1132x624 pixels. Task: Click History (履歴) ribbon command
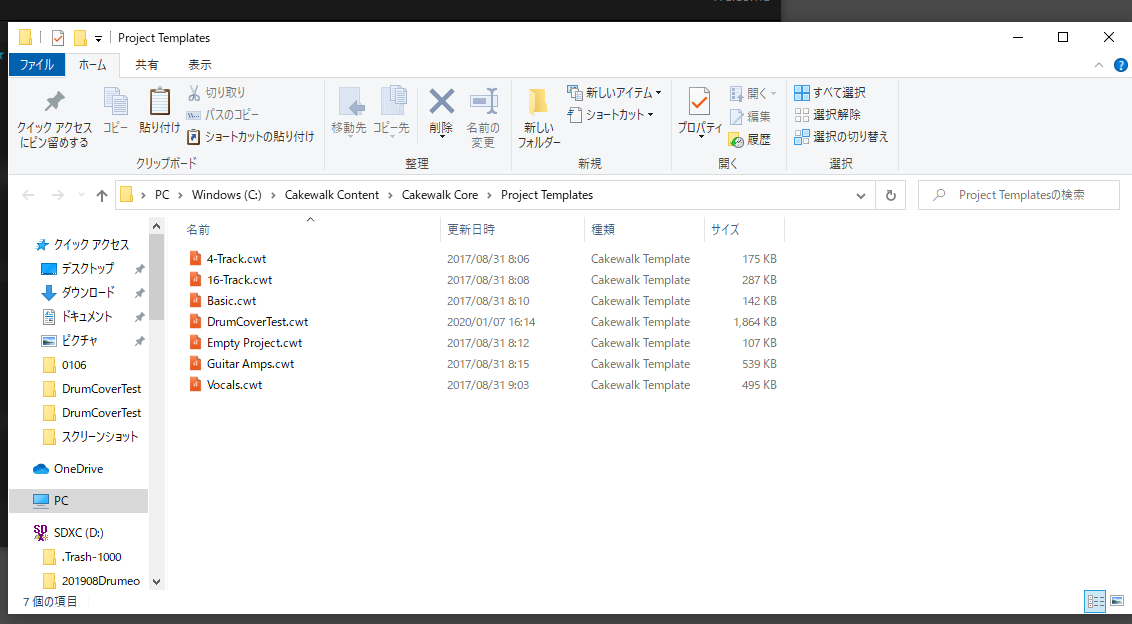pos(750,139)
